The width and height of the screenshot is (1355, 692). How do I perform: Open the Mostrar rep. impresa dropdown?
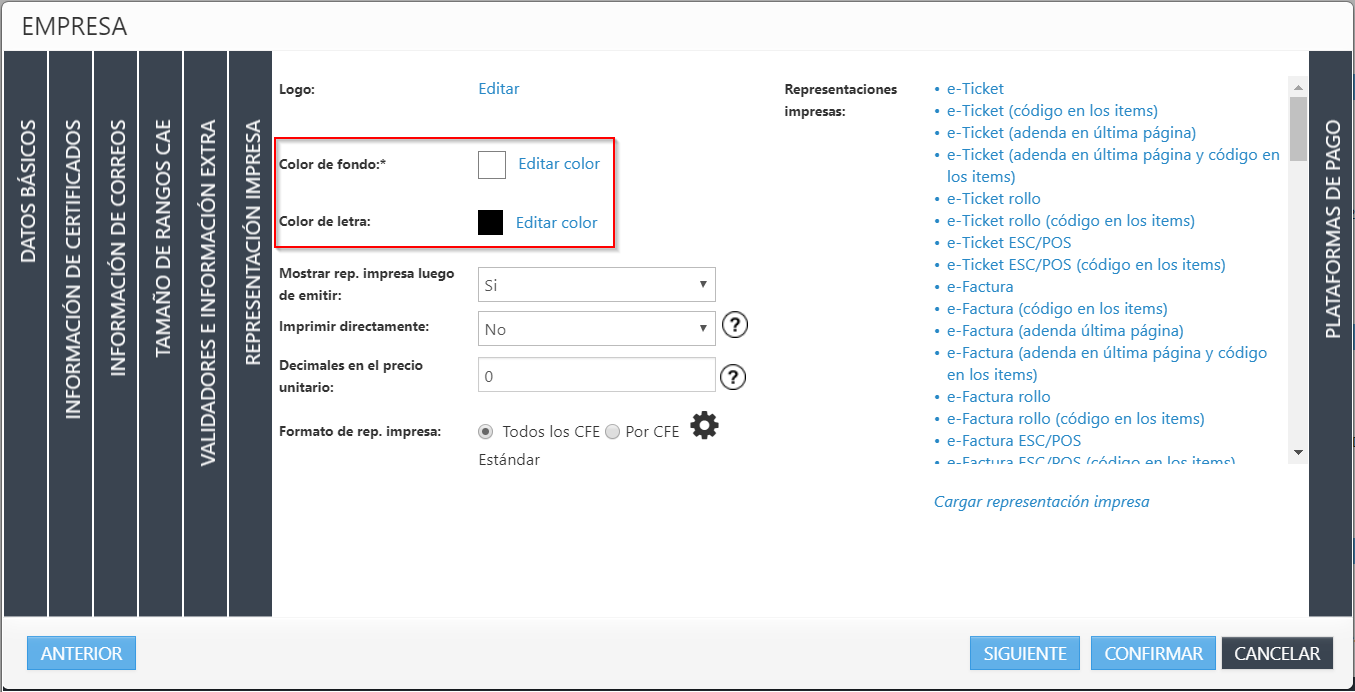point(596,285)
